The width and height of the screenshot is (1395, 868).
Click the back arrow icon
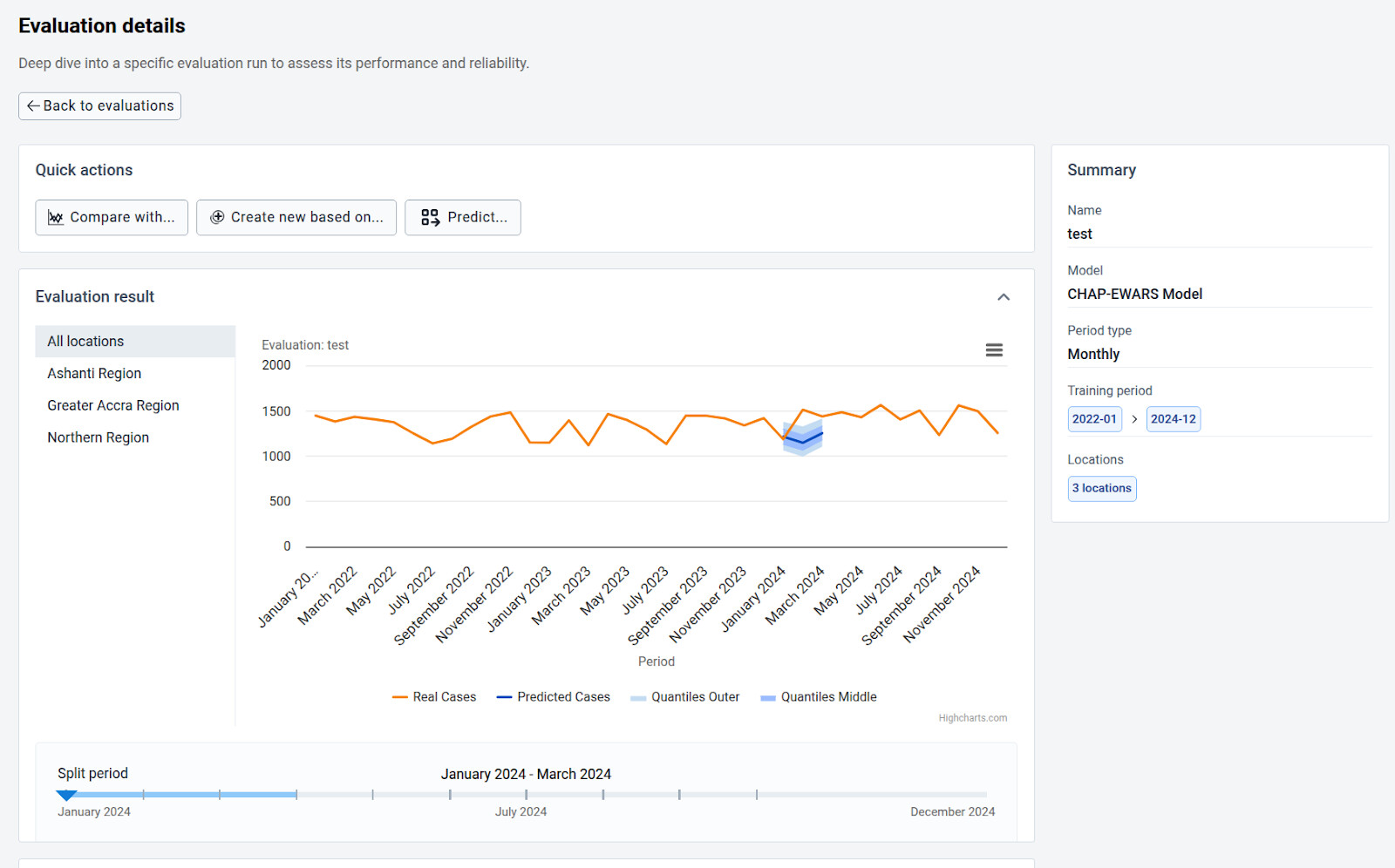point(33,106)
